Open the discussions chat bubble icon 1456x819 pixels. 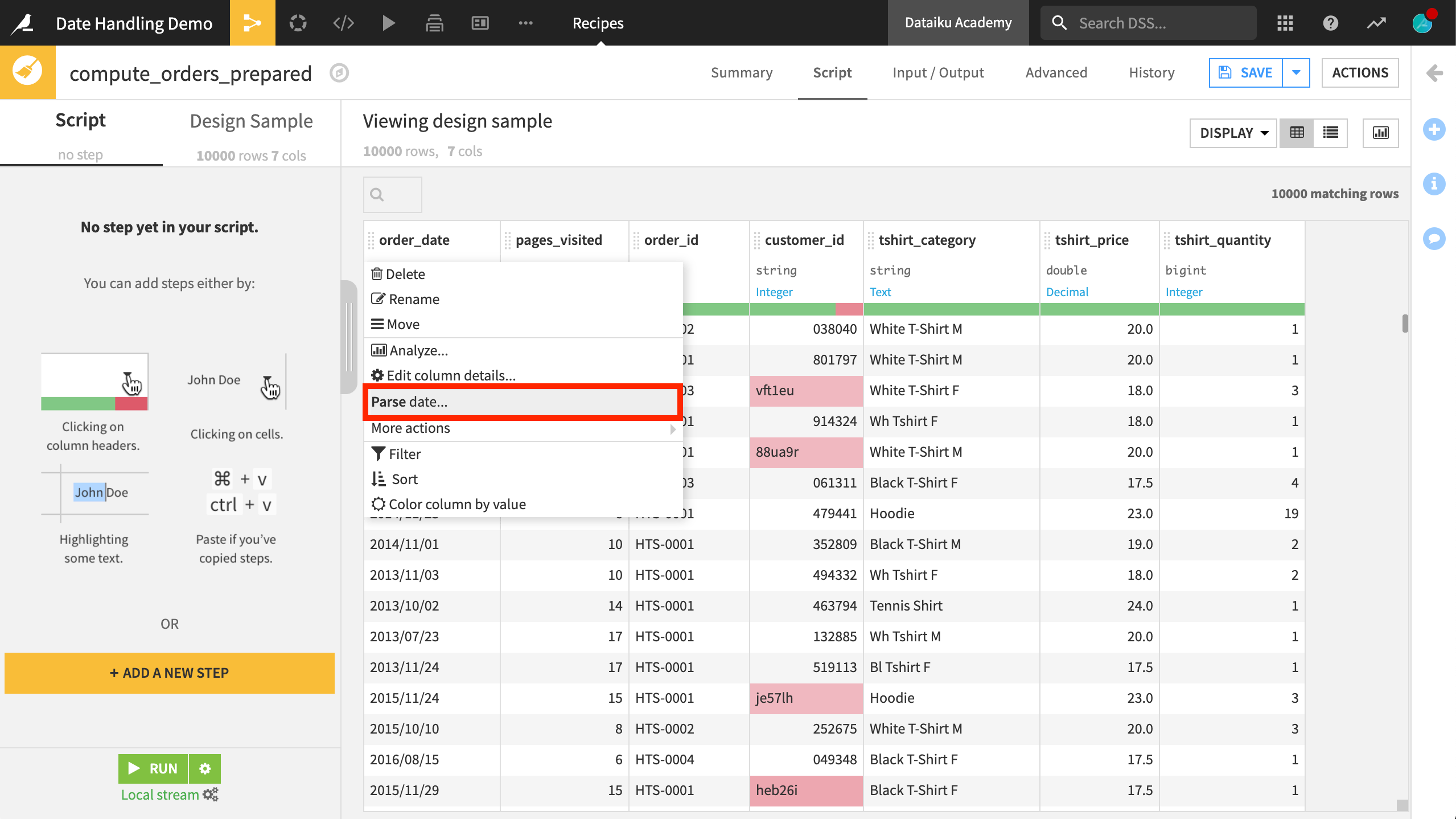click(1434, 239)
